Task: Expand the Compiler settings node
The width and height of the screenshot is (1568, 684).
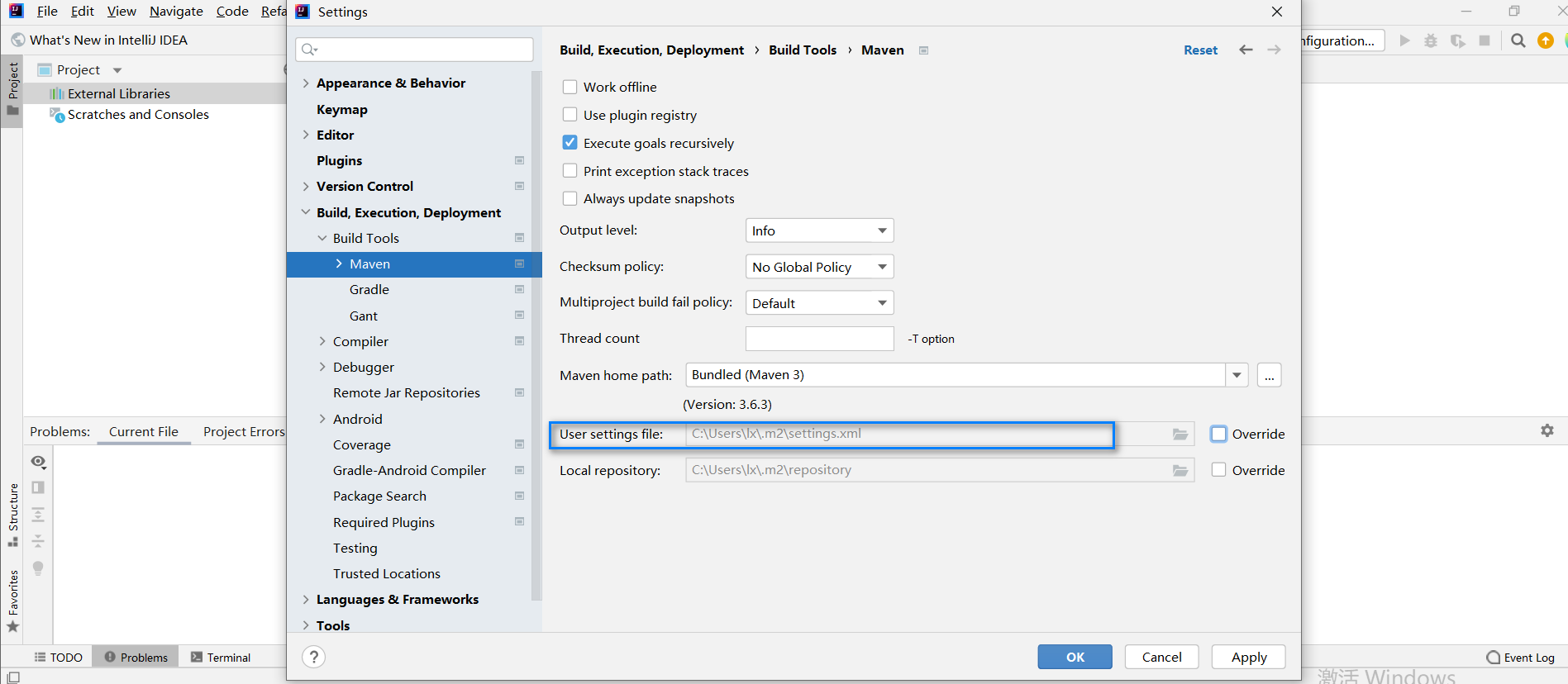Action: click(x=322, y=341)
